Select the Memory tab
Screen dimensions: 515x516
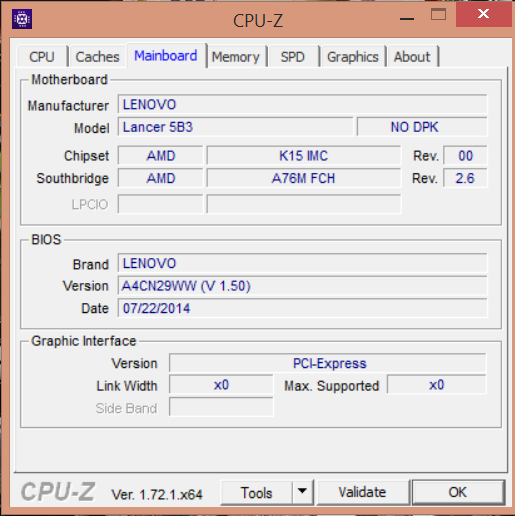pyautogui.click(x=236, y=57)
